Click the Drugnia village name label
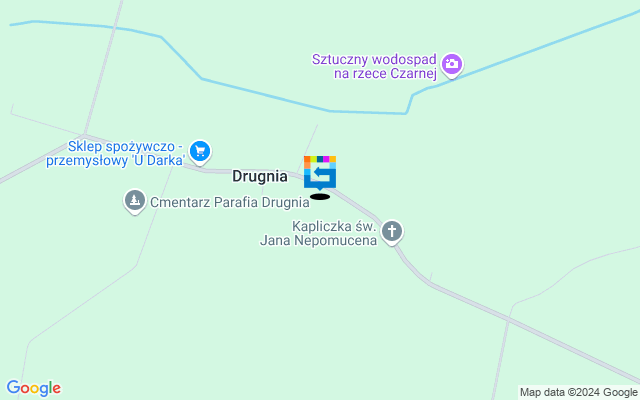This screenshot has width=640, height=400. (x=260, y=176)
